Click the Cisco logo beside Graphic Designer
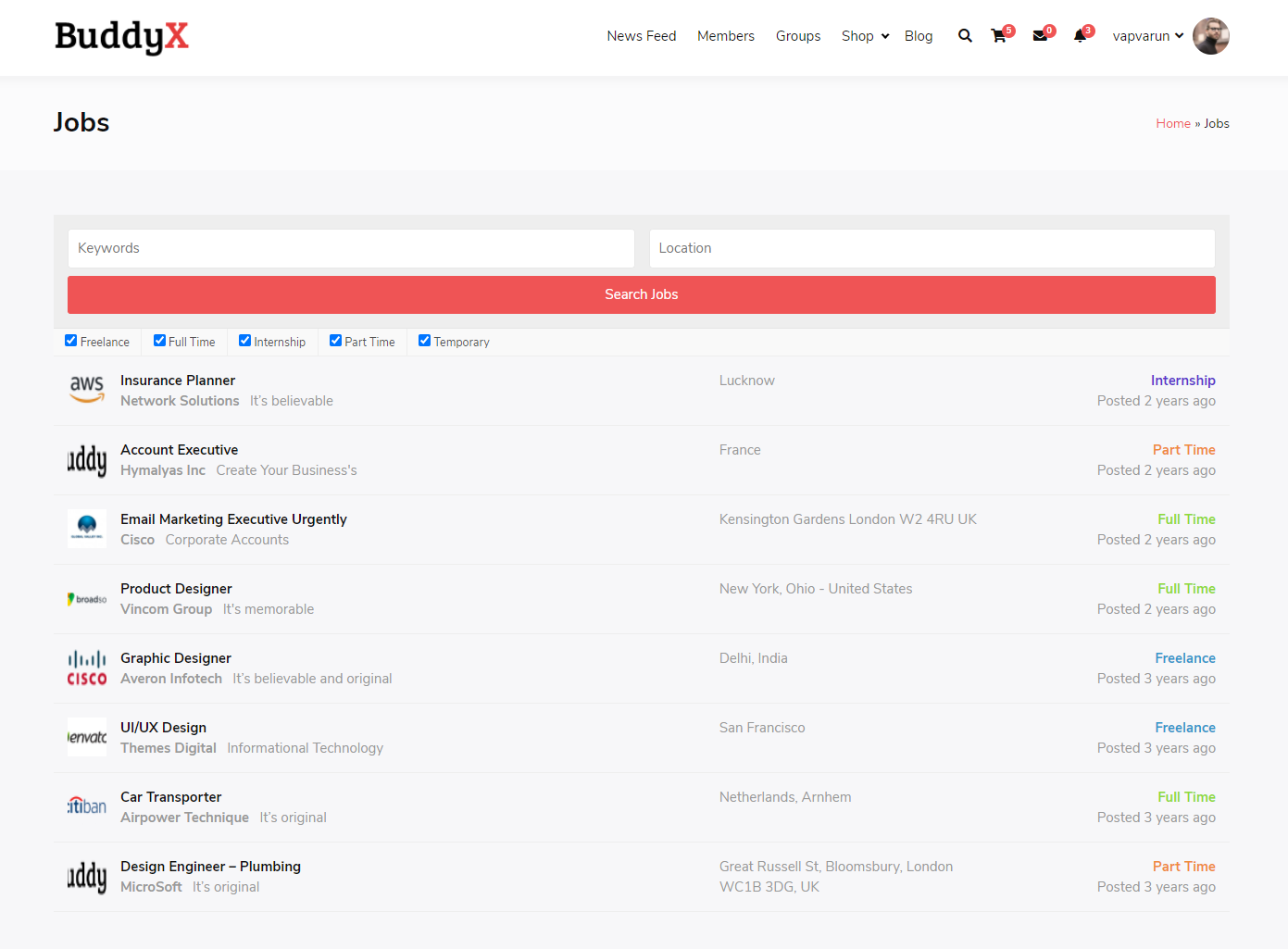Viewport: 1288px width, 949px height. 87,668
